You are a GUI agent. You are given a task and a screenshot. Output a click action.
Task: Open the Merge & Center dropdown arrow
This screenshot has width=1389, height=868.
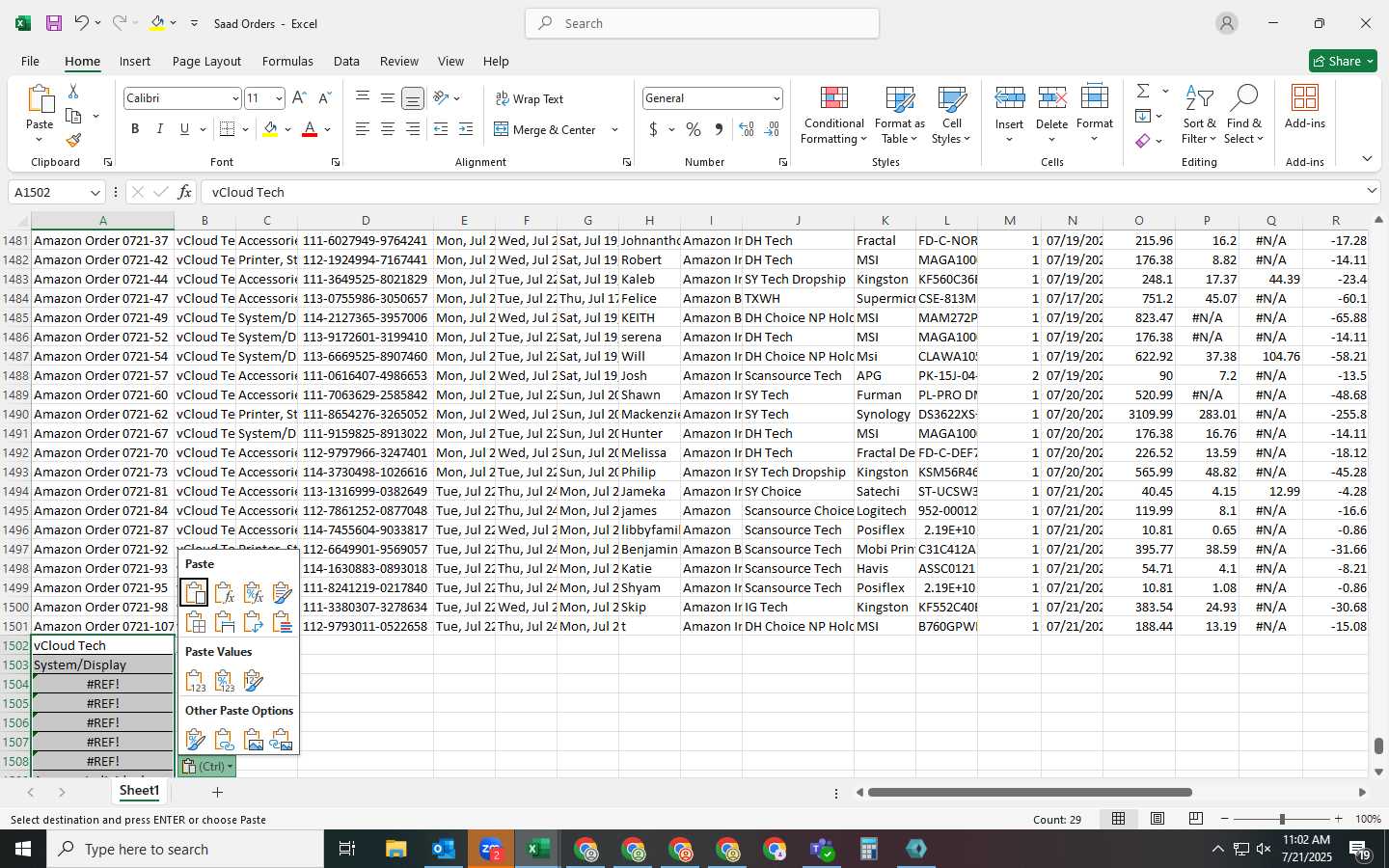(x=614, y=129)
